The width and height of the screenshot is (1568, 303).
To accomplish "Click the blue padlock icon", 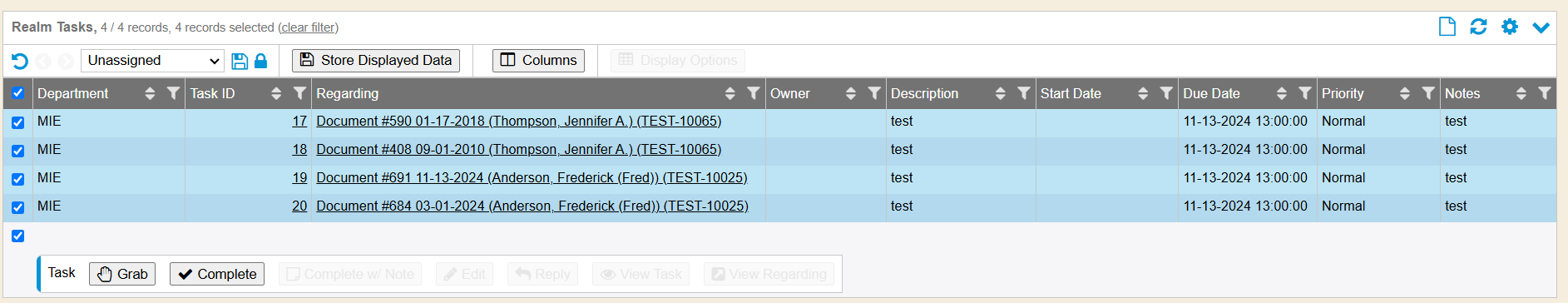I will click(260, 61).
